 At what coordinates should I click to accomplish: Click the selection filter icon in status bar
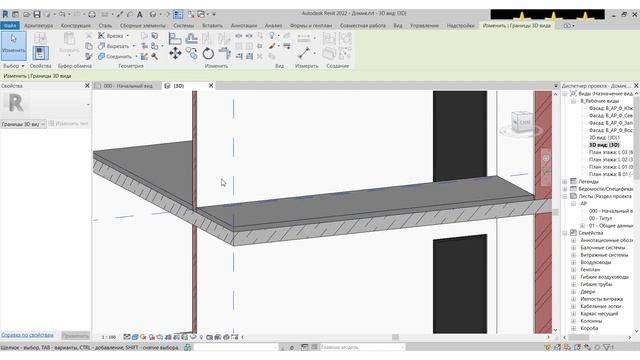point(607,347)
